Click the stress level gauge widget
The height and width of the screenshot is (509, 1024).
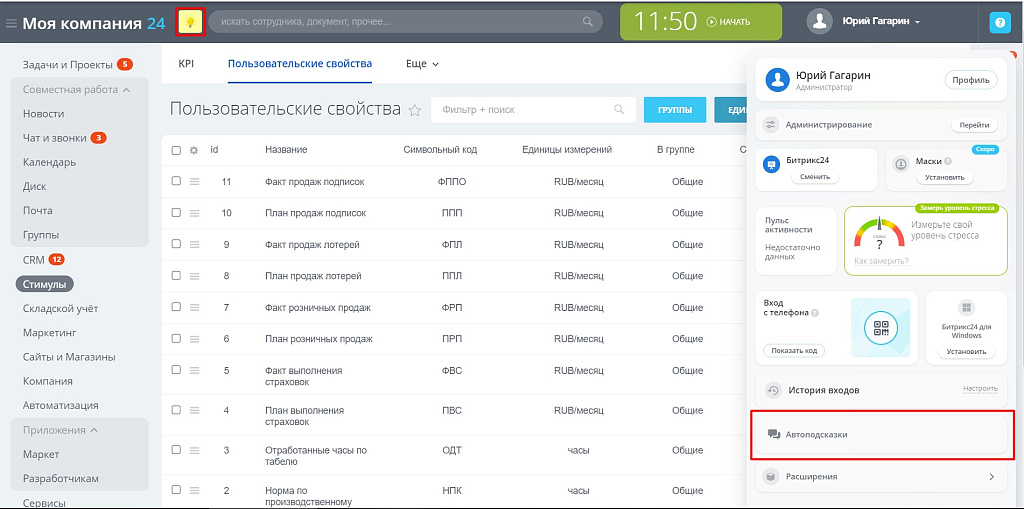pos(878,237)
